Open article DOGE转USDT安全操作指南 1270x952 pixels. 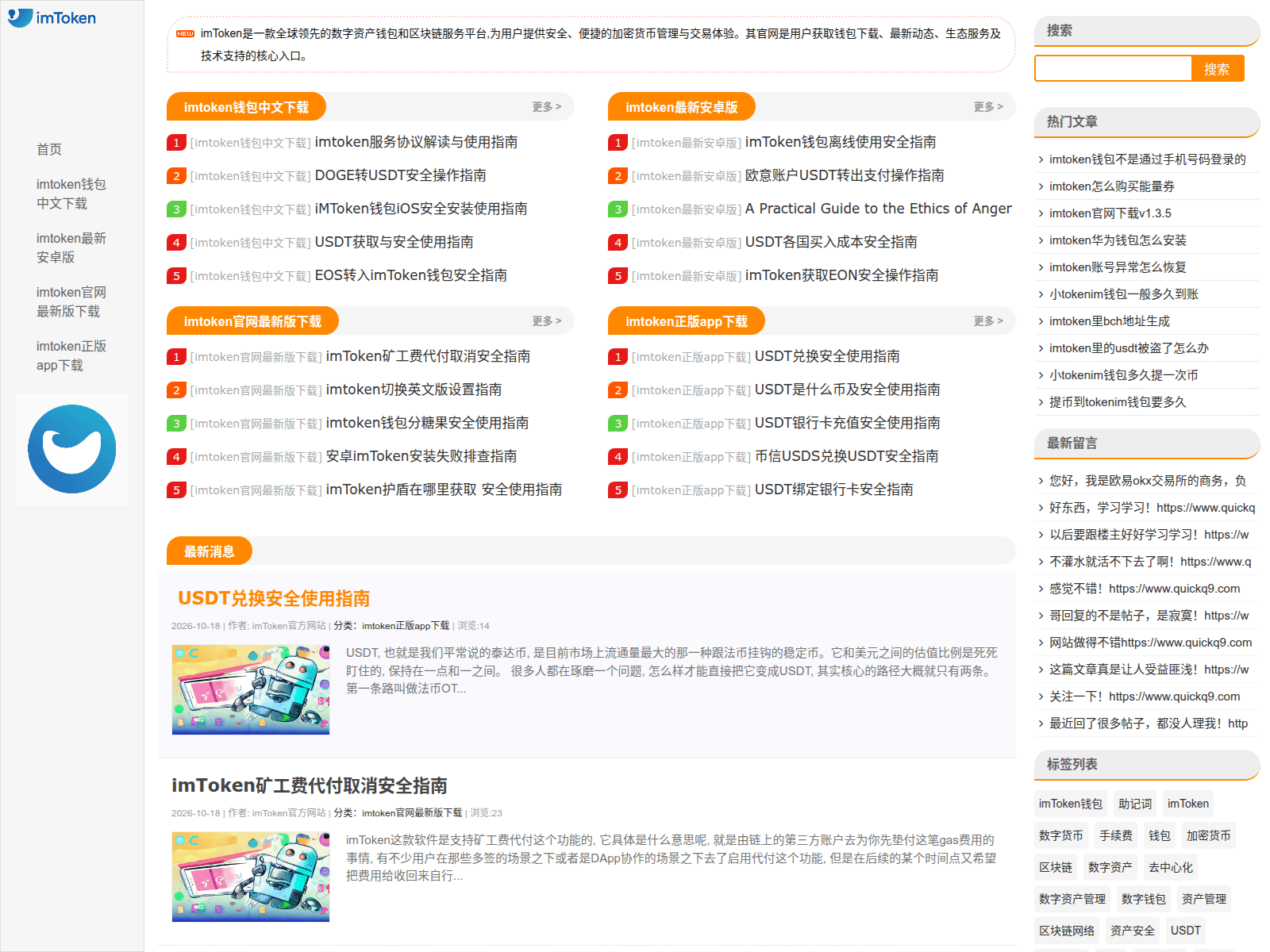(x=401, y=175)
